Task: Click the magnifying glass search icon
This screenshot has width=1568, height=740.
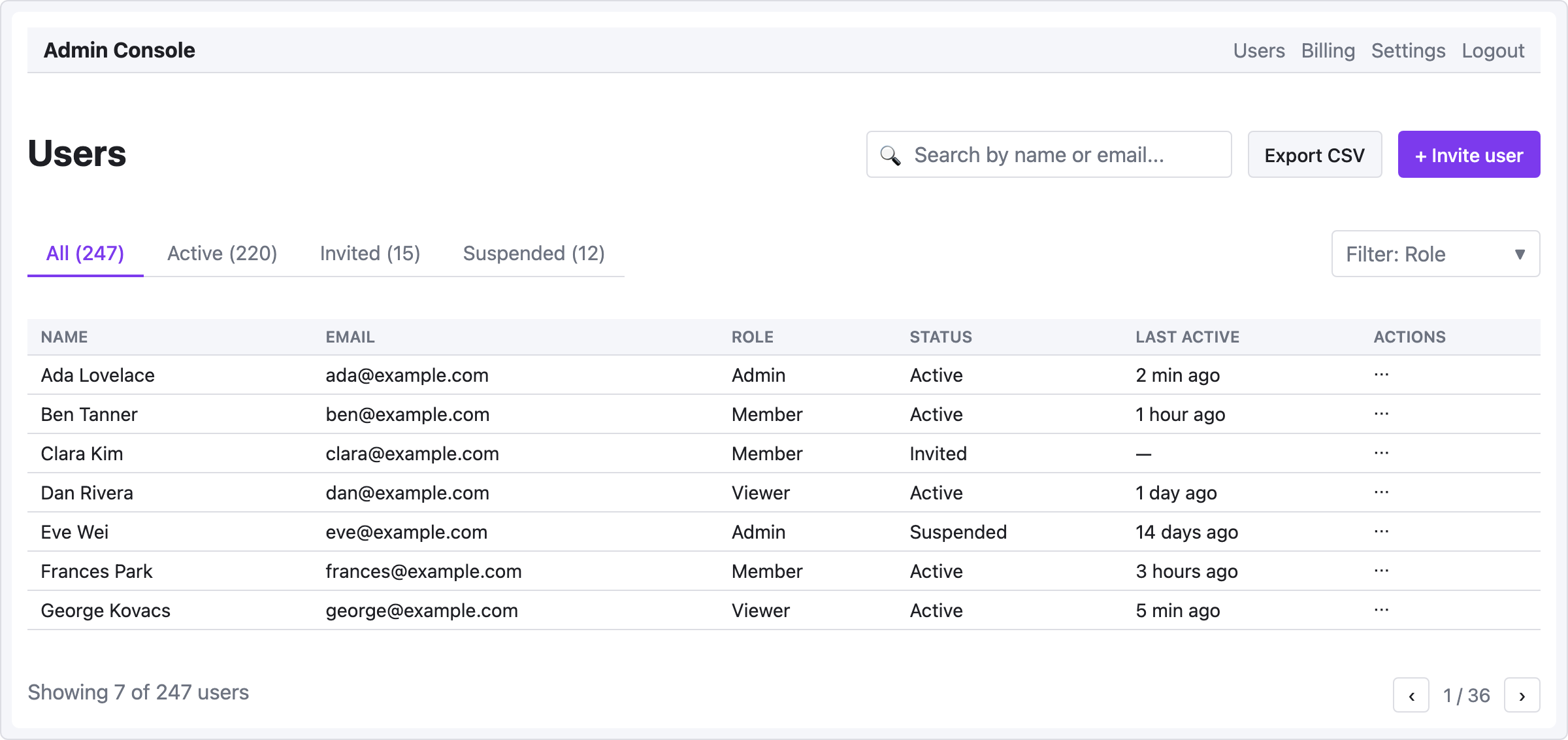Action: tap(890, 155)
